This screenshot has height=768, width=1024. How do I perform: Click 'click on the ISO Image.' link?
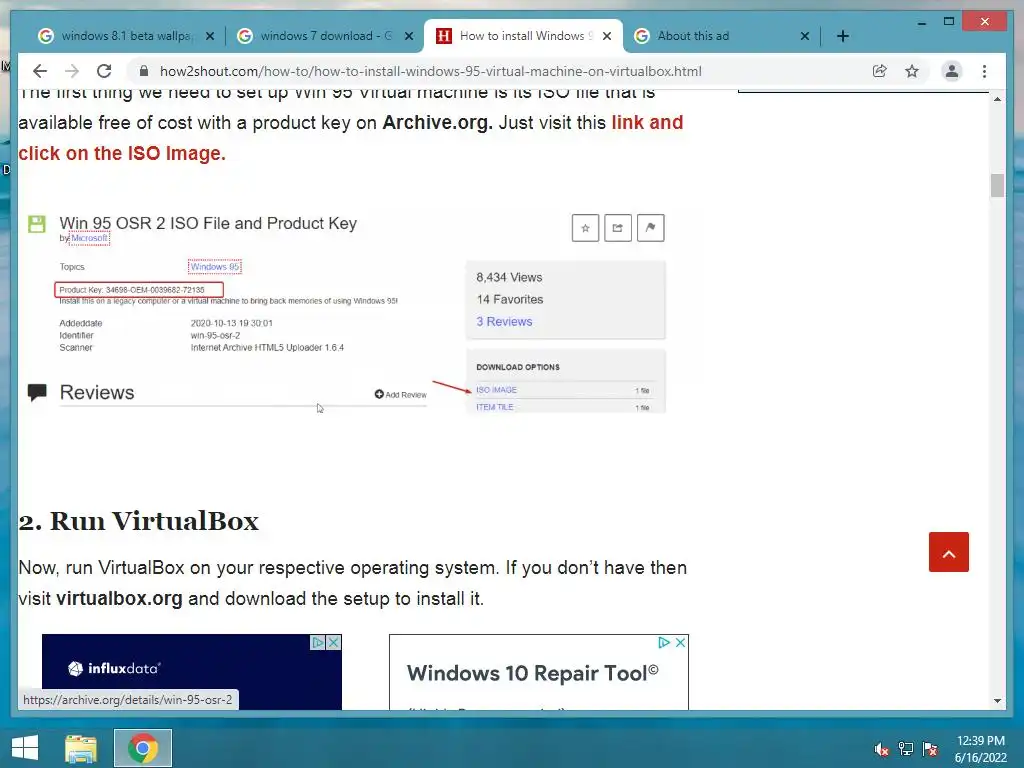coord(122,153)
